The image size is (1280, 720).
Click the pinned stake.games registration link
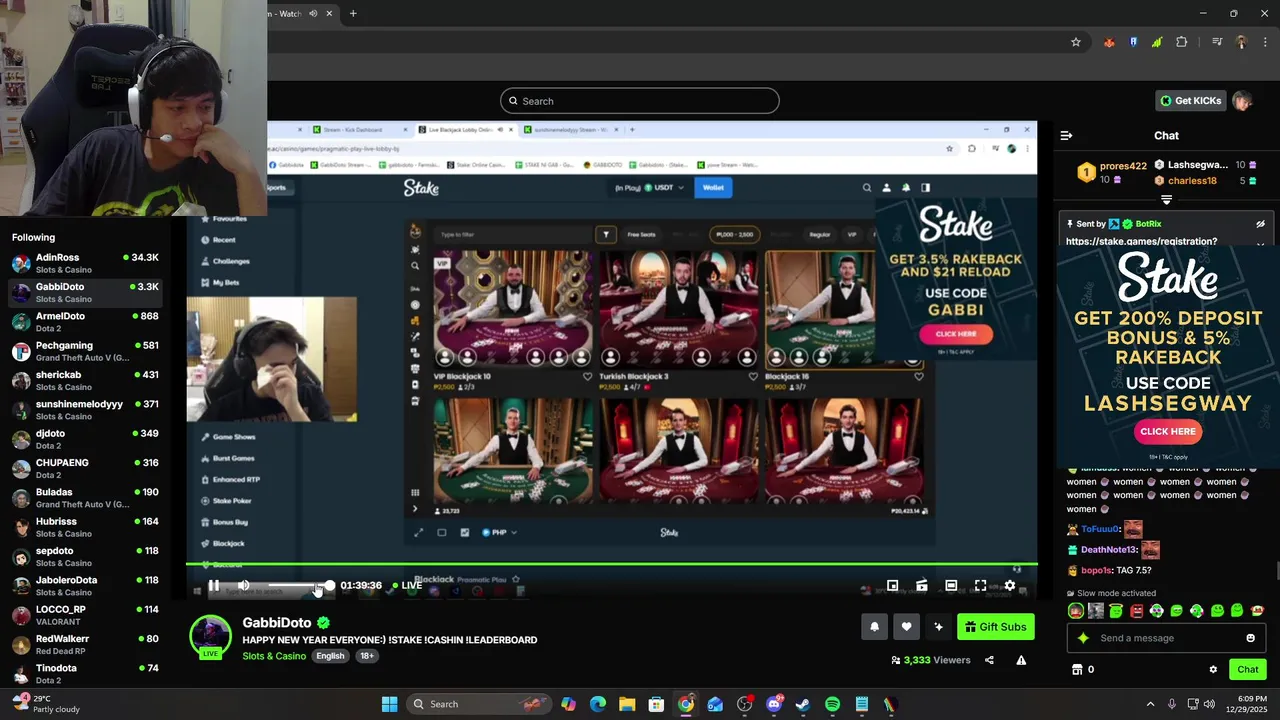click(1141, 241)
